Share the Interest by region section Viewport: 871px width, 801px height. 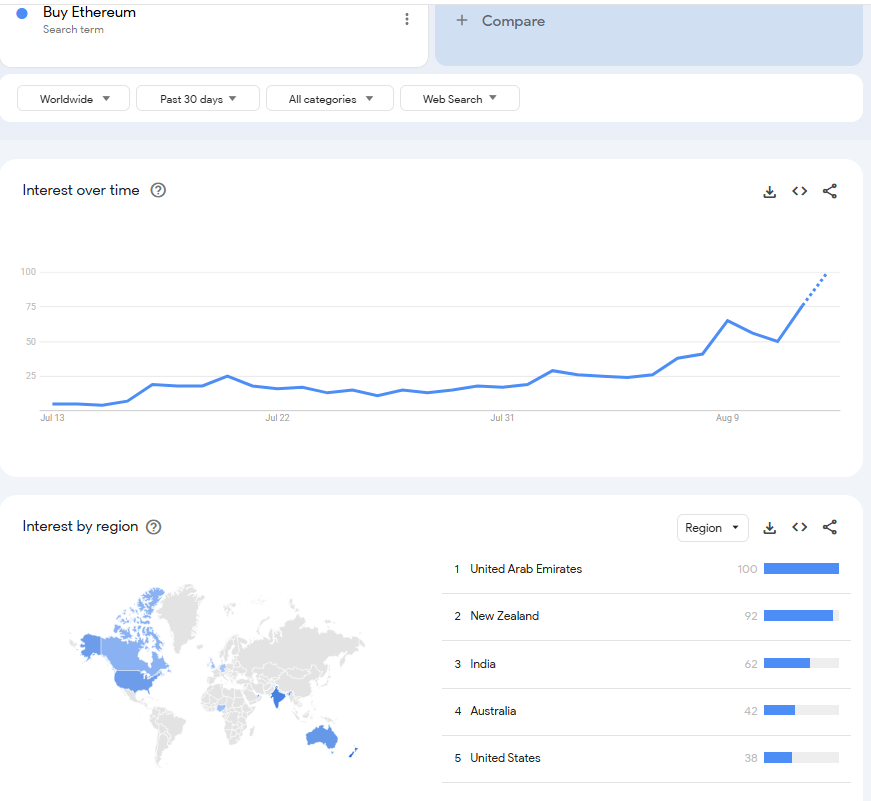click(829, 527)
